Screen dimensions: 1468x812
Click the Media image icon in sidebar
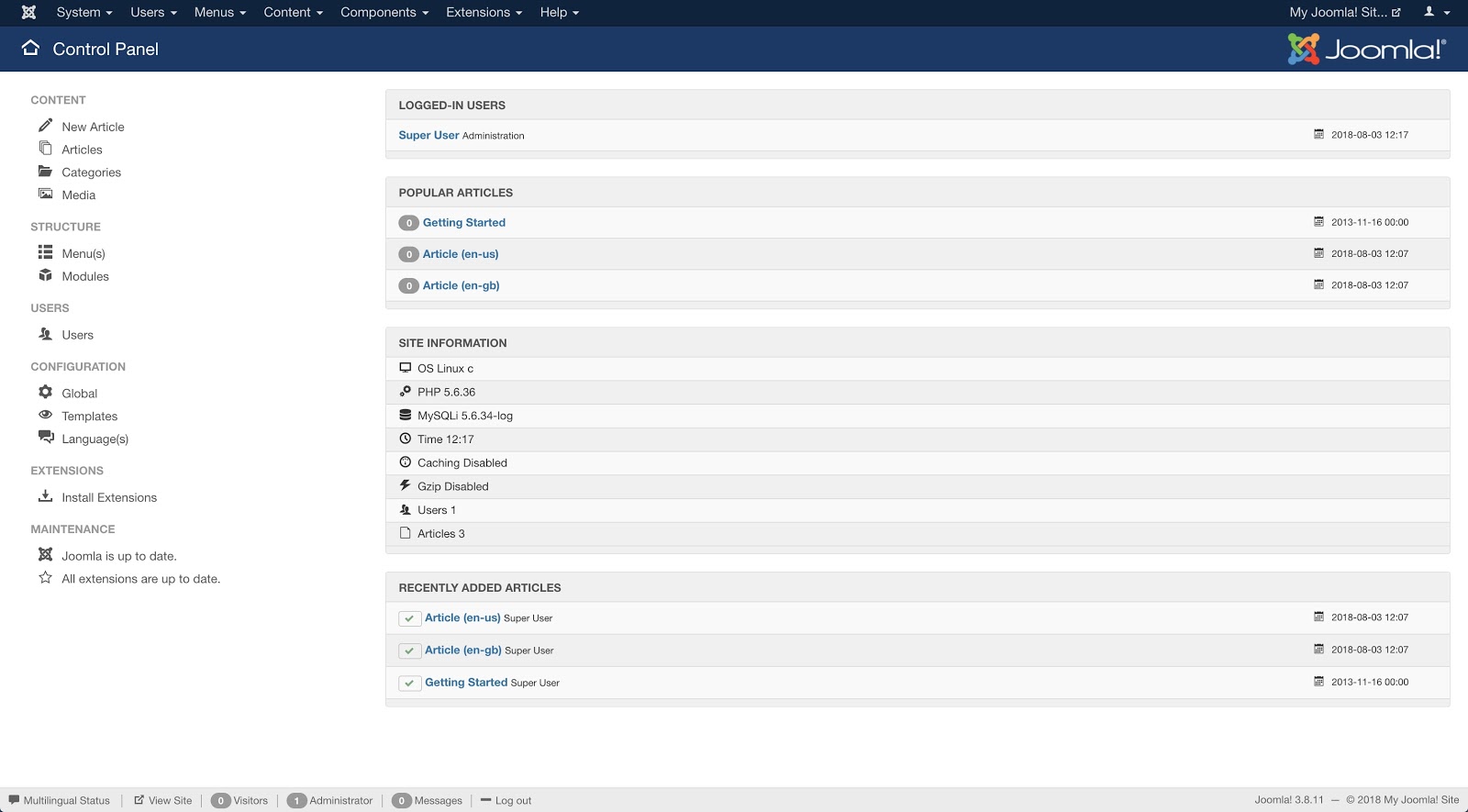point(45,194)
